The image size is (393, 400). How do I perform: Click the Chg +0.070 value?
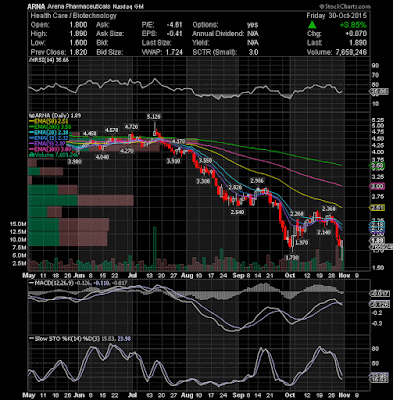[356, 34]
